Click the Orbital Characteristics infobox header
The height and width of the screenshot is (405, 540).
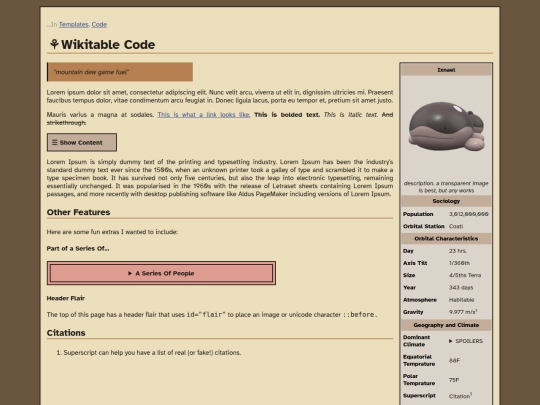[x=446, y=239]
